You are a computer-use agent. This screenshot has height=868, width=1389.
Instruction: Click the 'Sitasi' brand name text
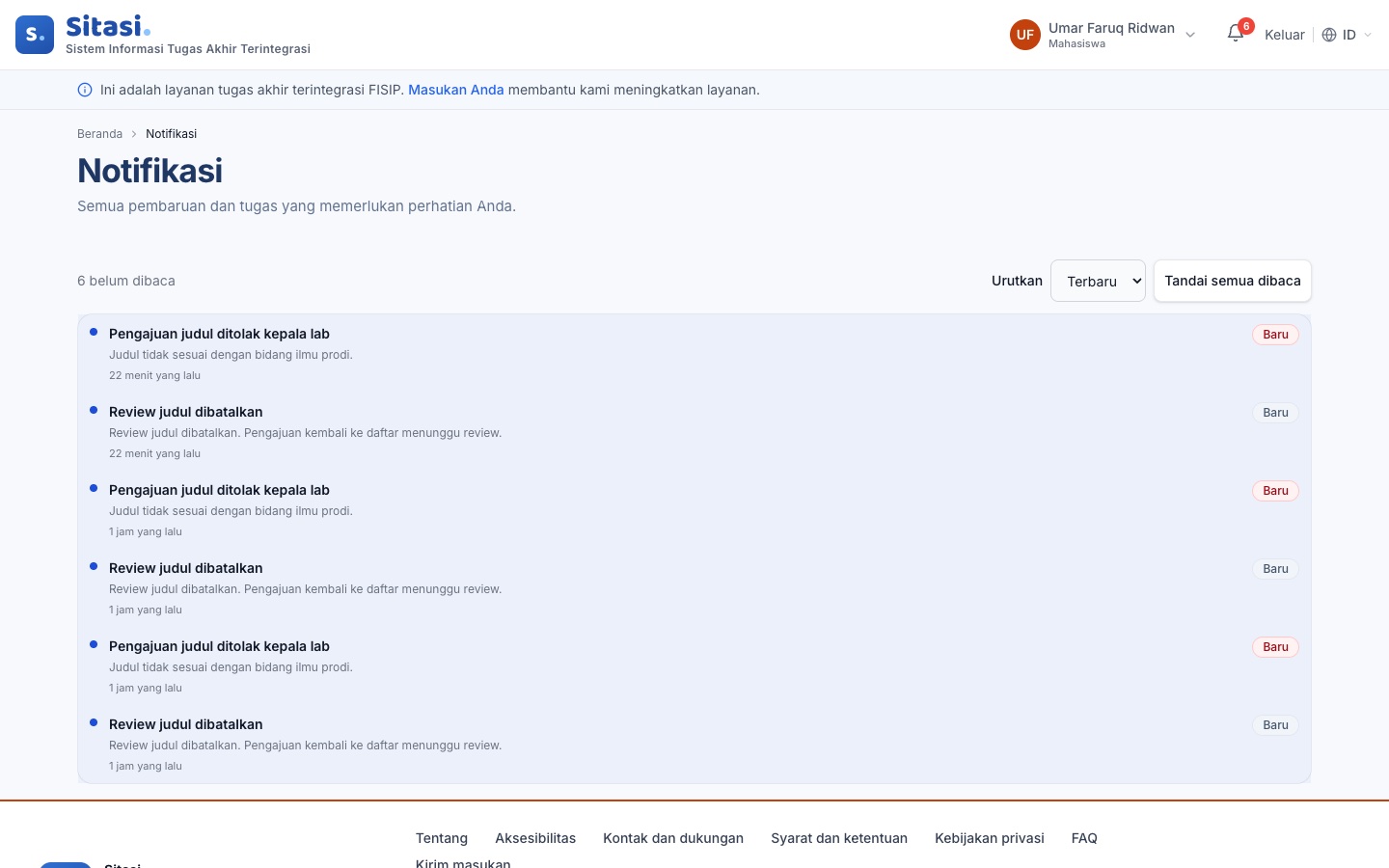[108, 26]
